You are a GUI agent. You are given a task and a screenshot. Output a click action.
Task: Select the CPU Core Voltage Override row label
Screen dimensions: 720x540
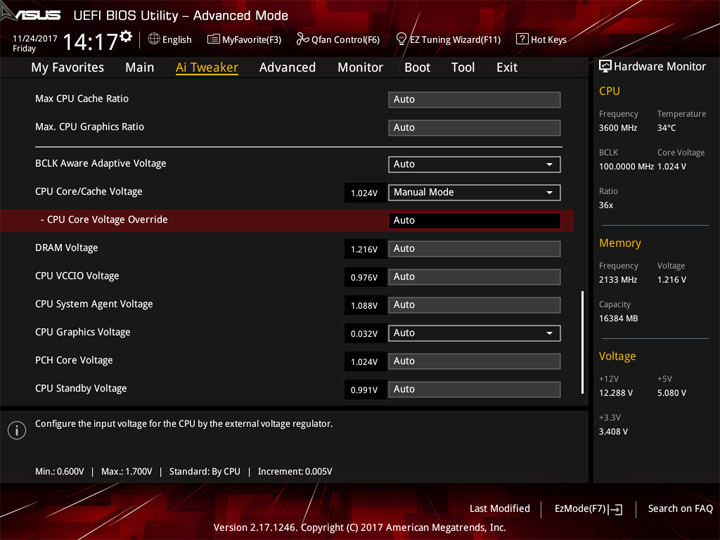coord(104,219)
